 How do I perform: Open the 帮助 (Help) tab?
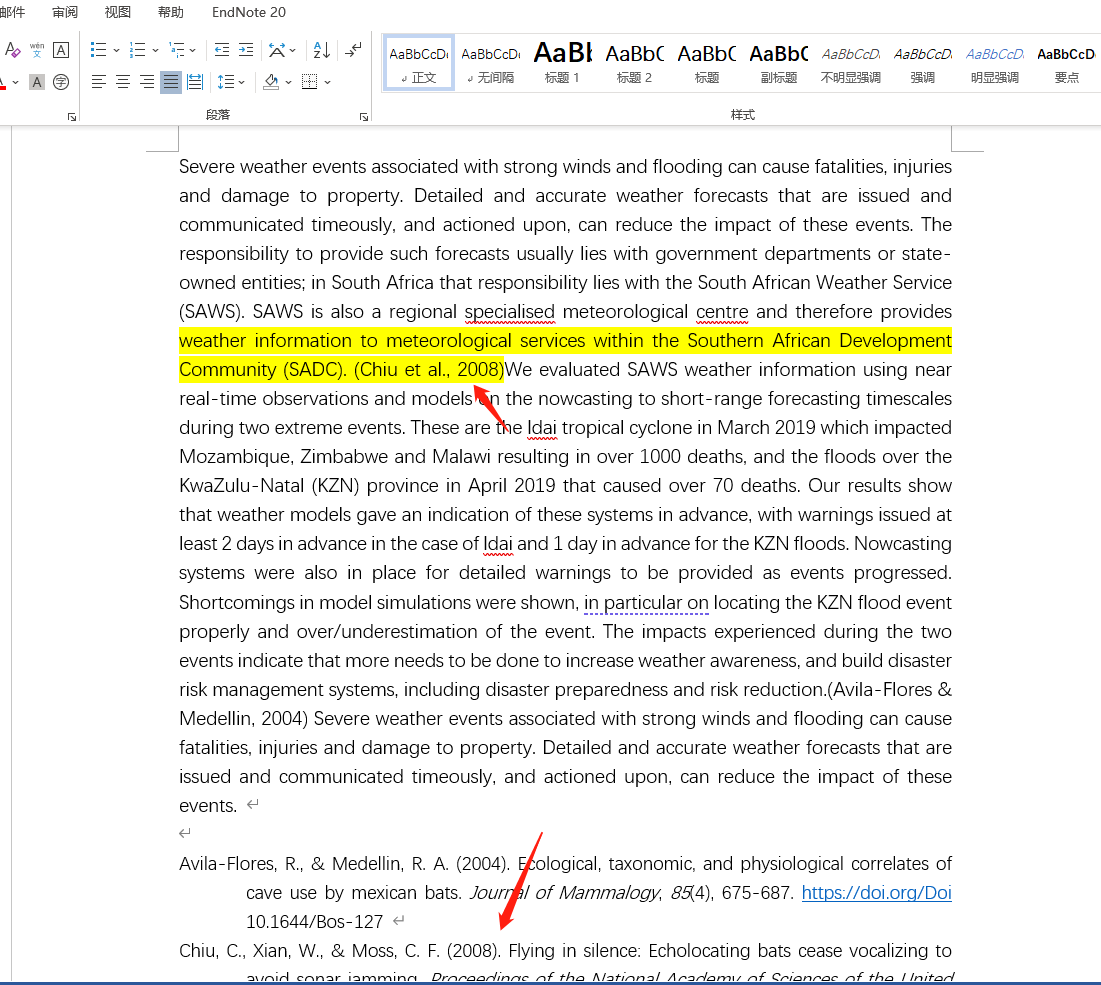click(171, 12)
